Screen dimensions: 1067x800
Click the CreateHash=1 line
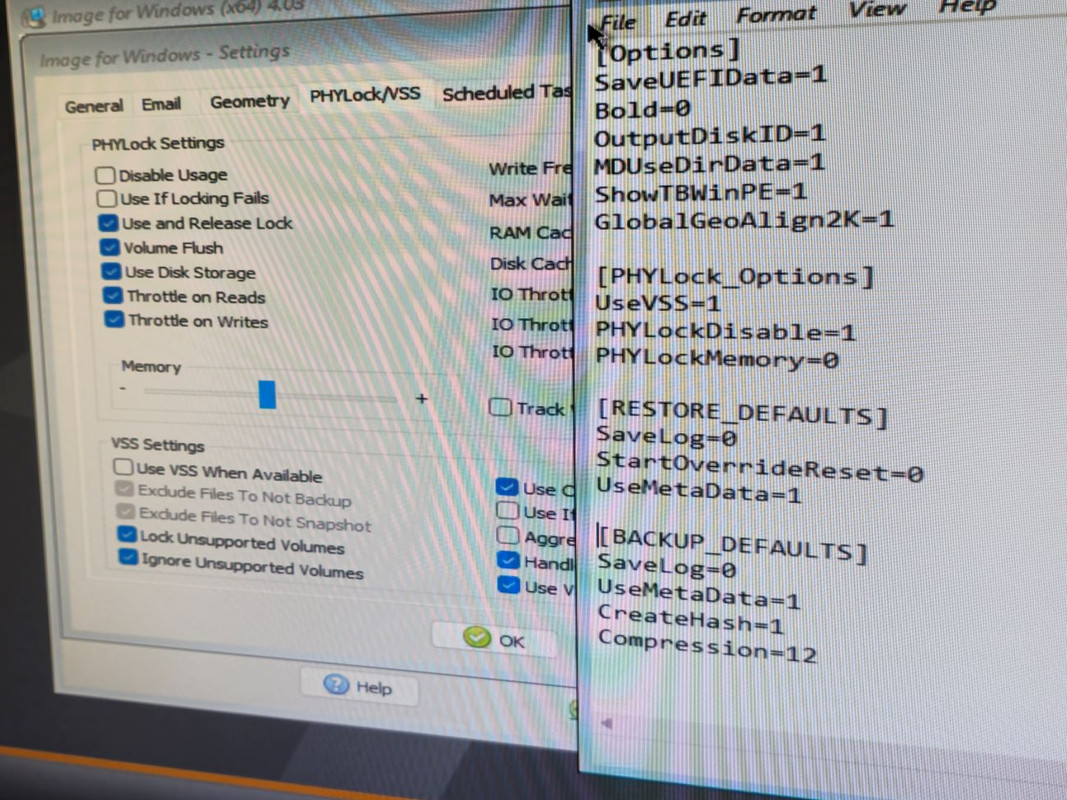coord(691,618)
